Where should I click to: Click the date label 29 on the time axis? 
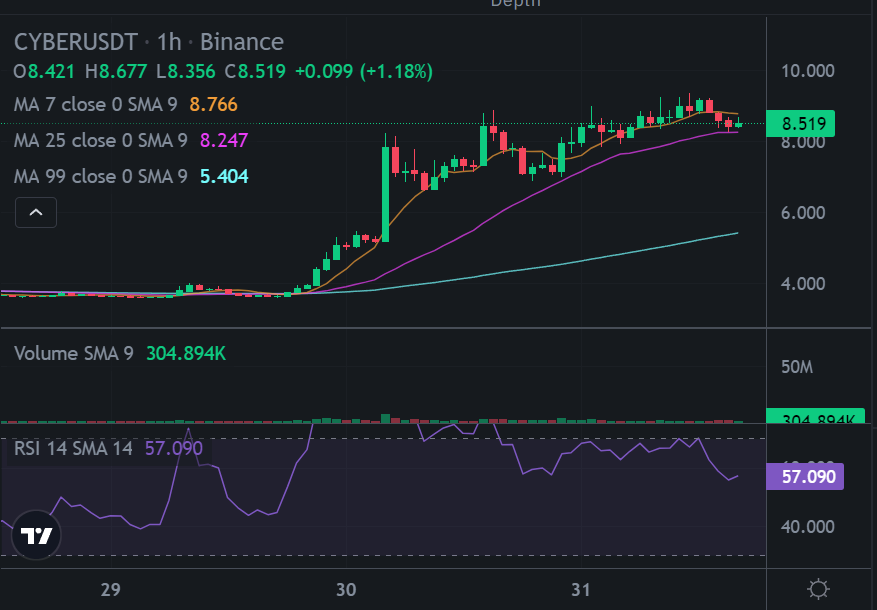pyautogui.click(x=110, y=590)
